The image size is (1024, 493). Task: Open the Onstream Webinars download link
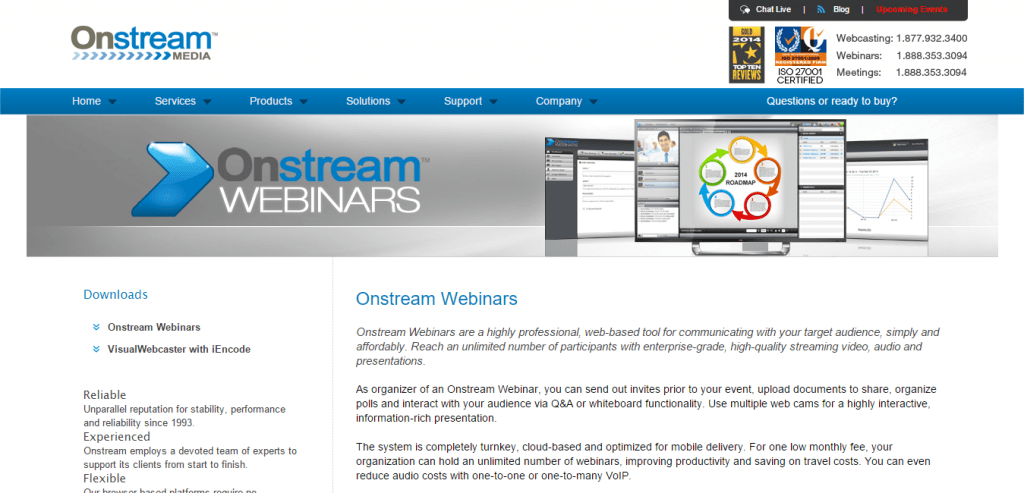tap(154, 327)
